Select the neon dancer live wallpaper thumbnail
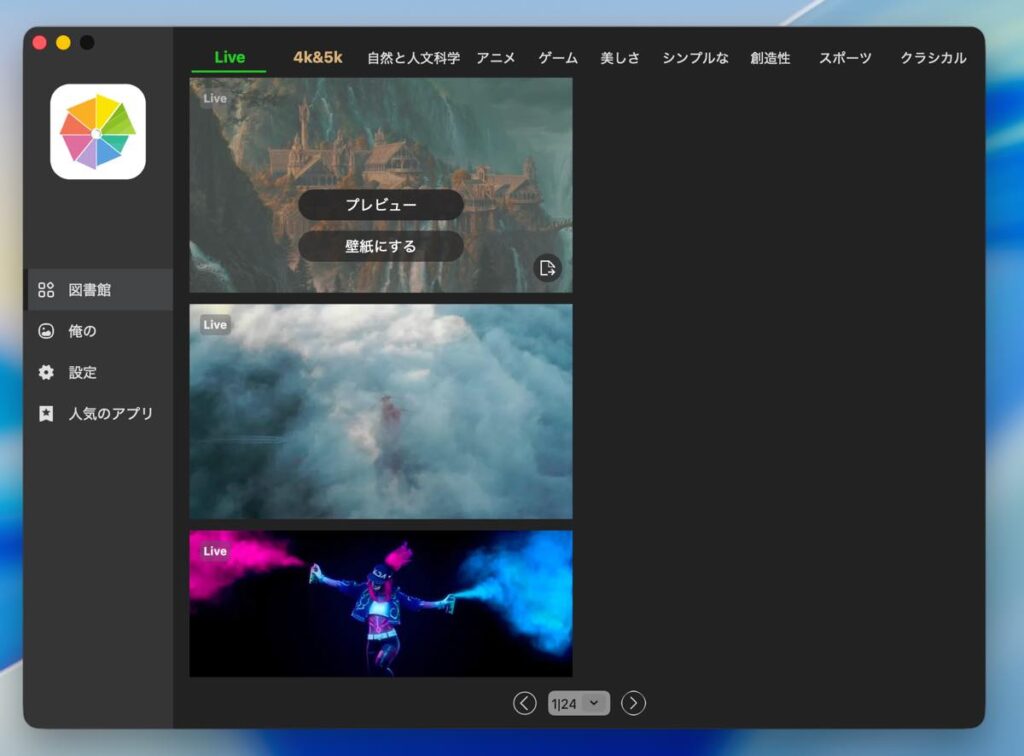 click(381, 603)
